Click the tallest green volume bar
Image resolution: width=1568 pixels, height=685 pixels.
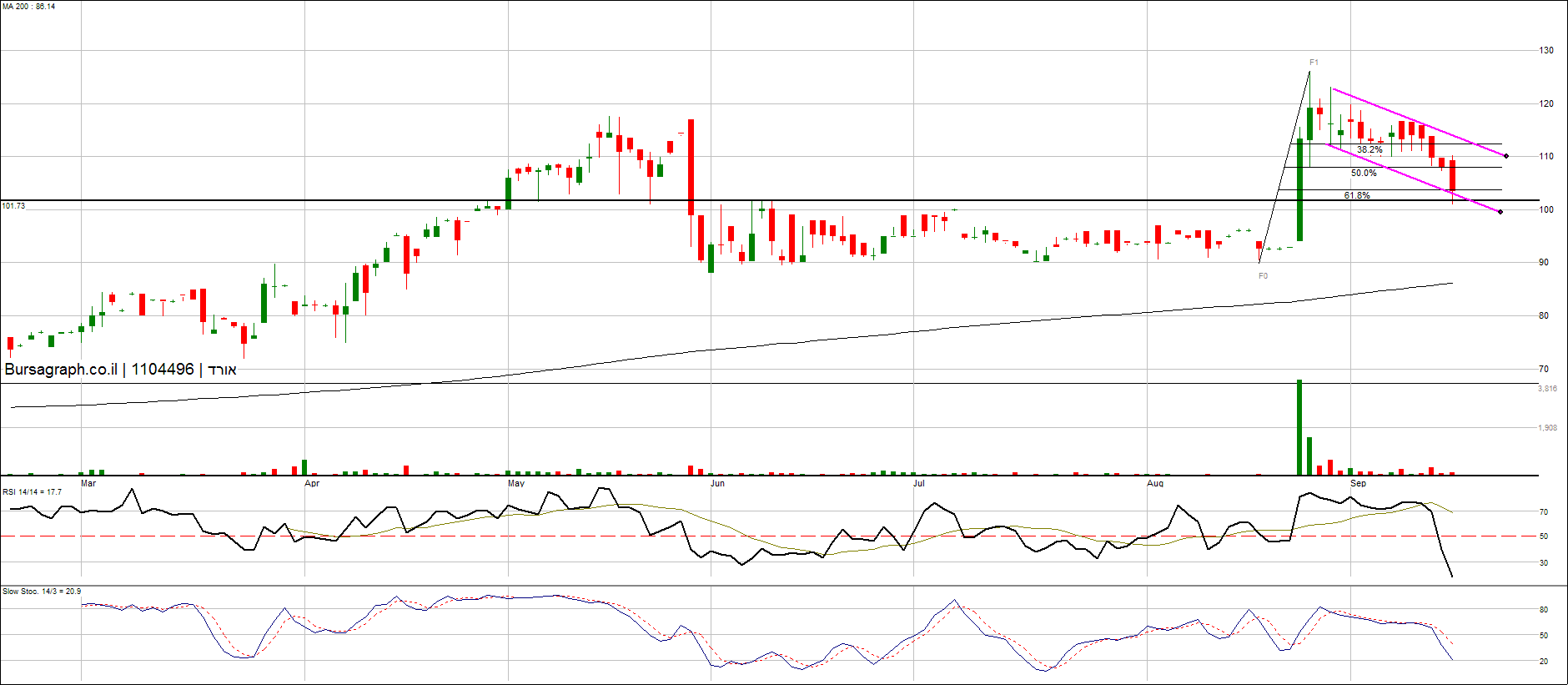(x=1299, y=427)
